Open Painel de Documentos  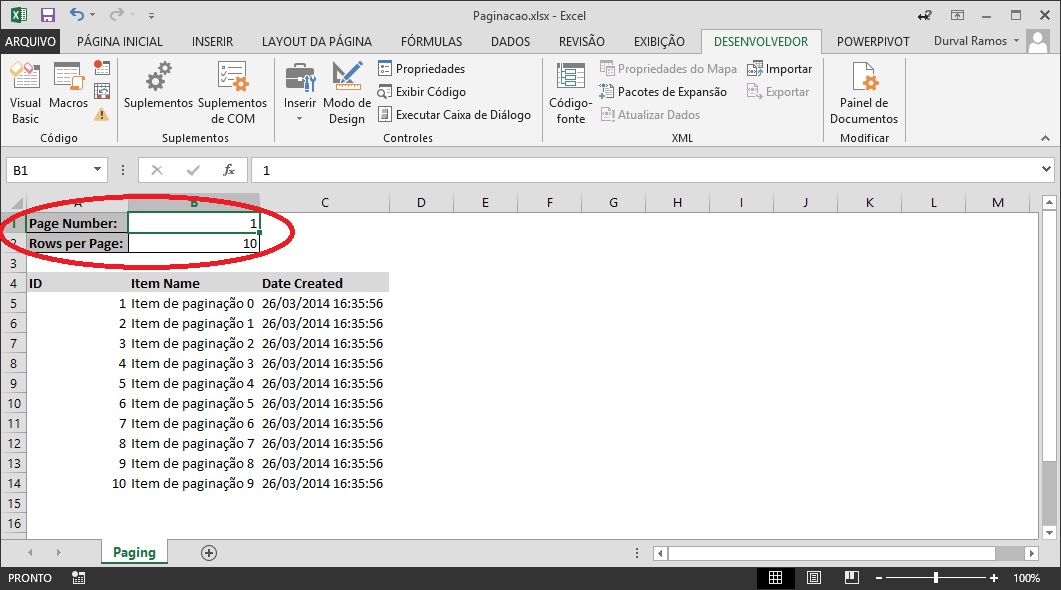click(x=864, y=93)
